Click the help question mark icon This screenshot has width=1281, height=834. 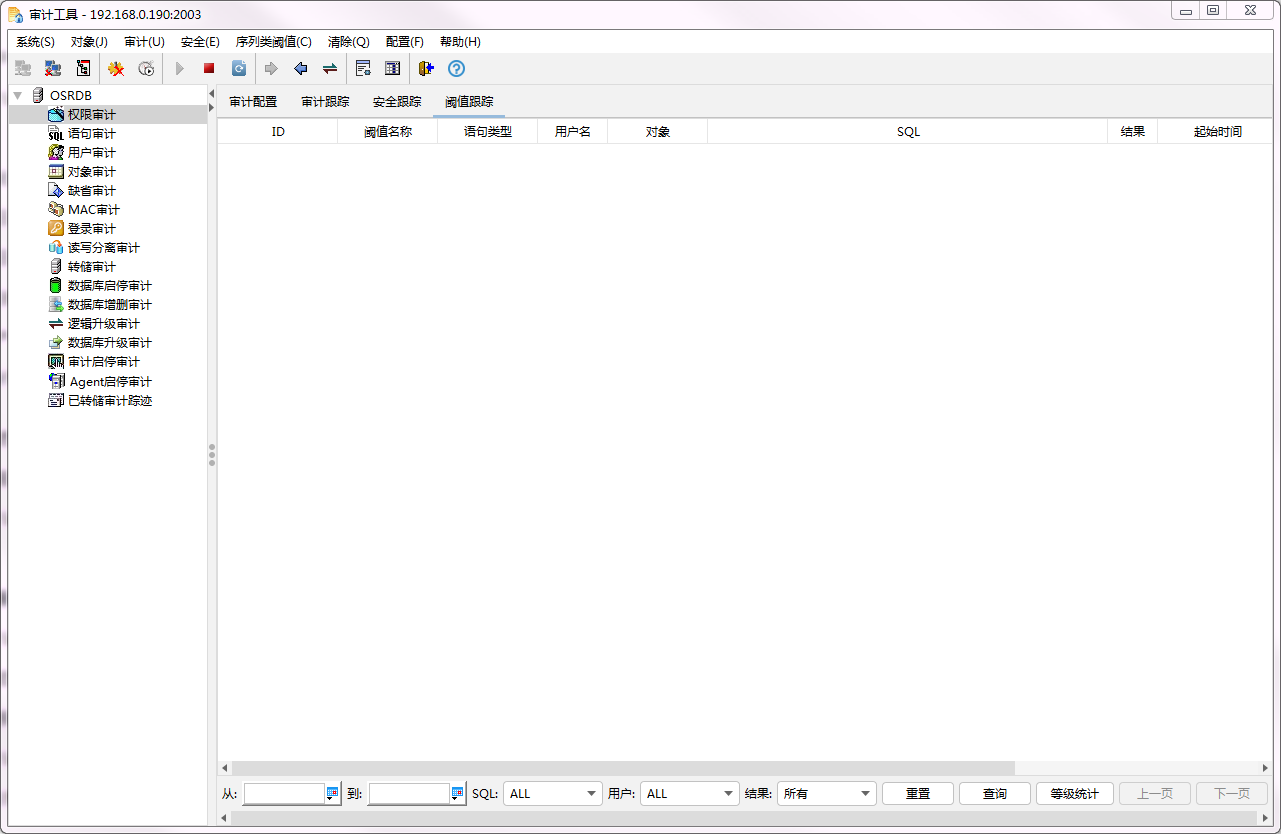point(456,69)
